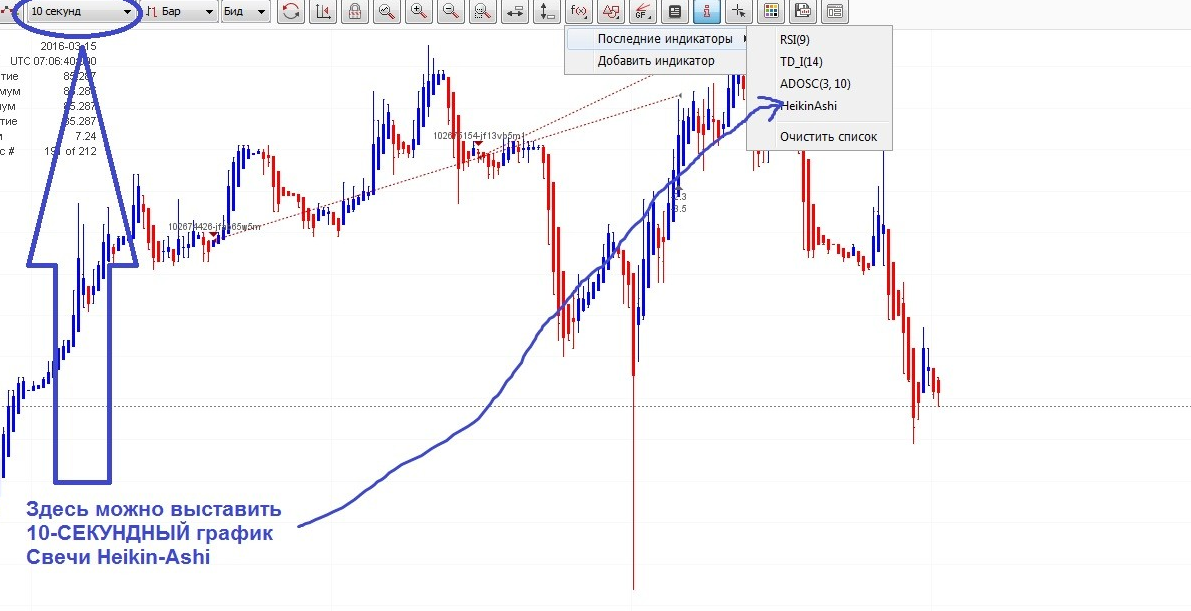Click the zoom to area icon
The width and height of the screenshot is (1191, 611).
(483, 12)
